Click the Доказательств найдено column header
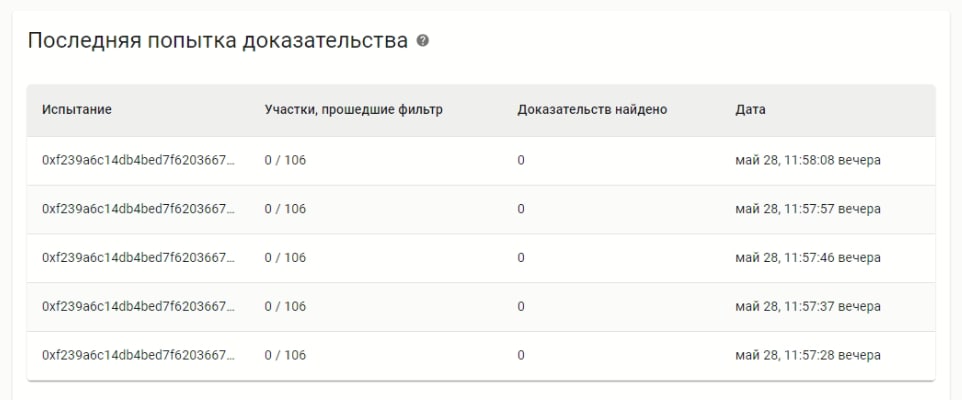This screenshot has width=962, height=400. pos(592,110)
